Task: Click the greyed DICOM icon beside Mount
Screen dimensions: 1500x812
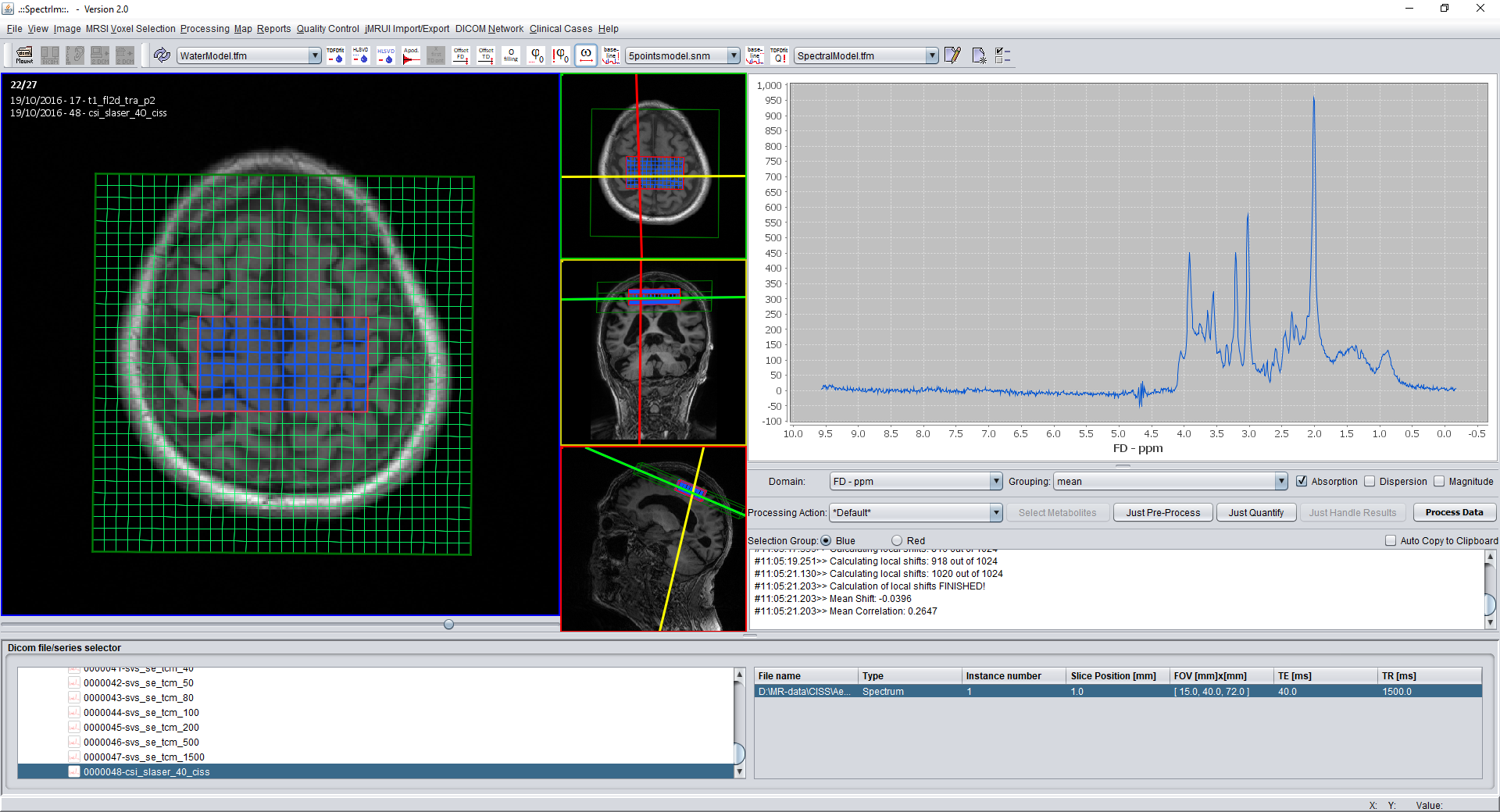Action: tap(50, 55)
